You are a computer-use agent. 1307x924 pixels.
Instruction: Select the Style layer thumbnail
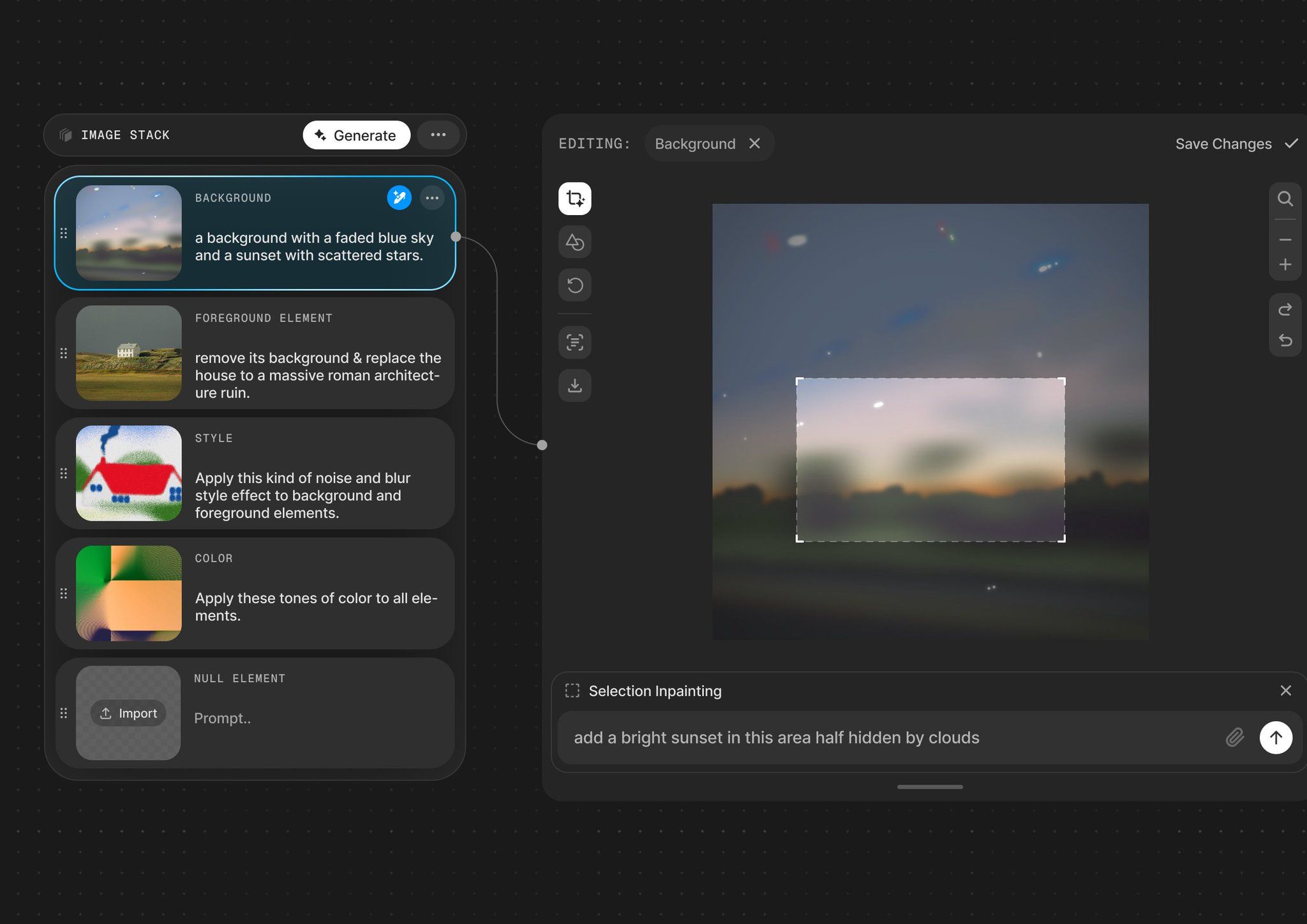point(128,473)
